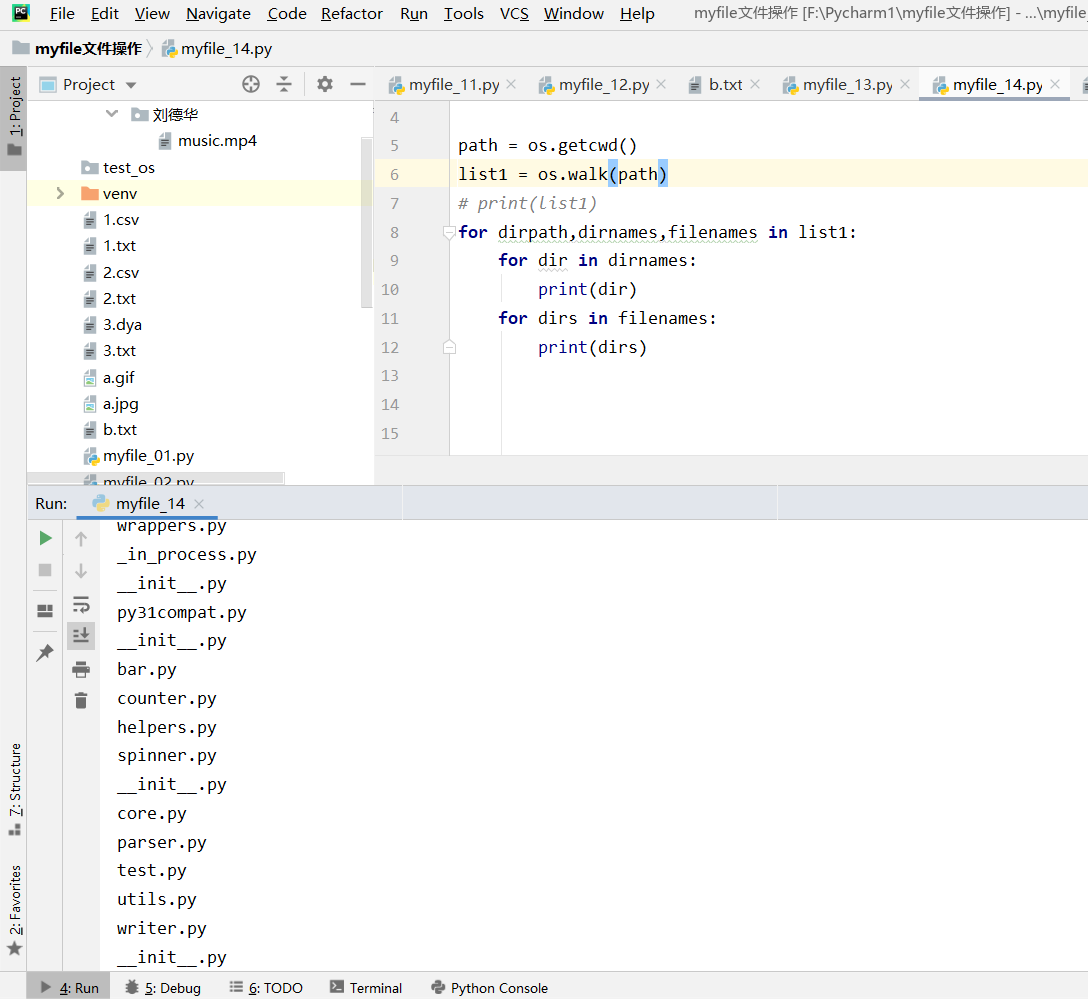1088x999 pixels.
Task: Close the myfile_13.py editor tab
Action: [x=906, y=84]
